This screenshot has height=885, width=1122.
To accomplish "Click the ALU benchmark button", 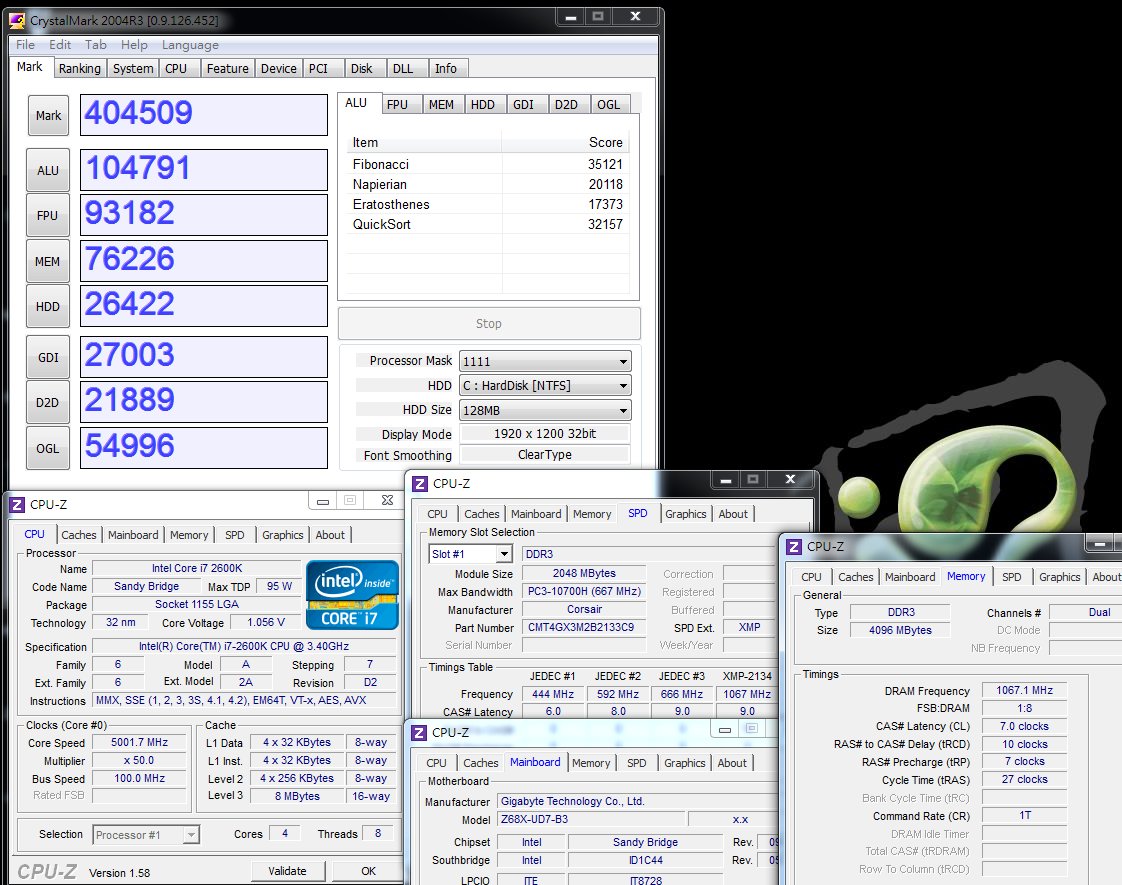I will 48,170.
